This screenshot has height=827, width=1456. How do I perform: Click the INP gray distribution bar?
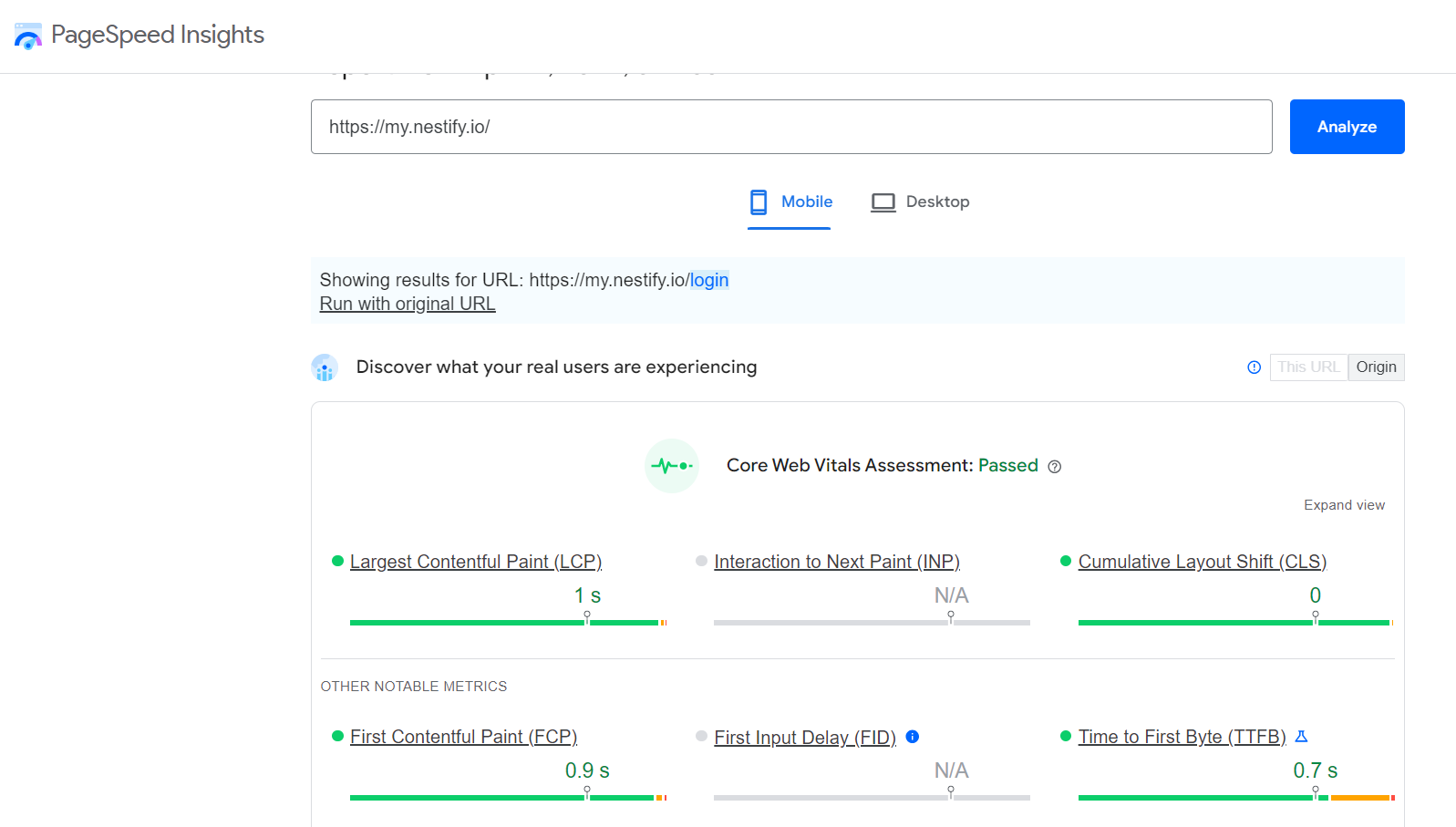point(872,623)
